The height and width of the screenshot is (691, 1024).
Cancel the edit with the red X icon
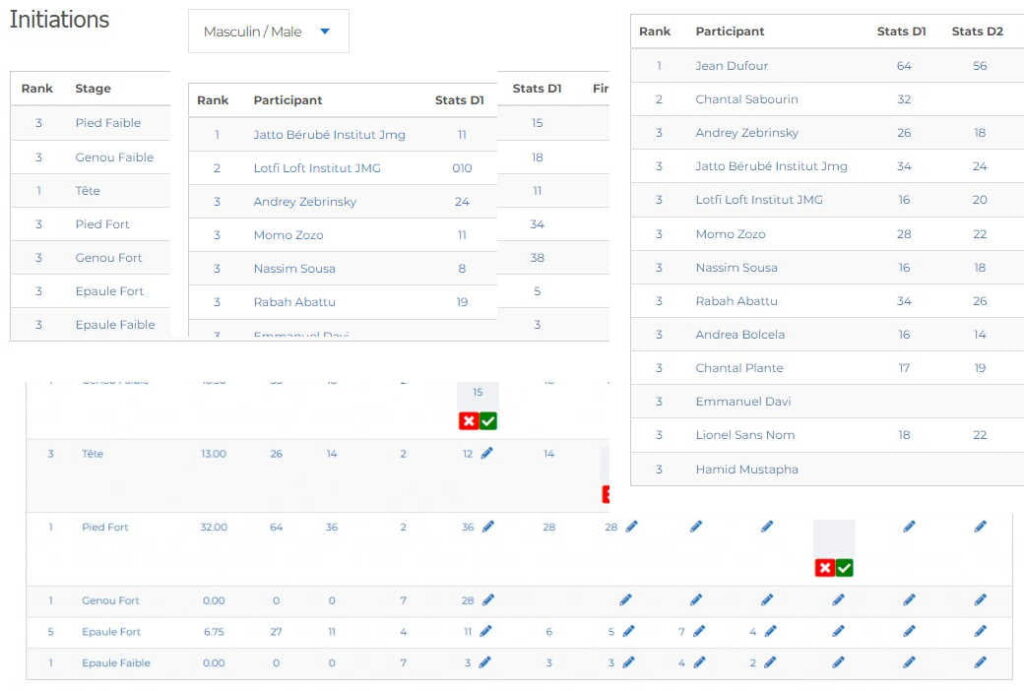(467, 420)
